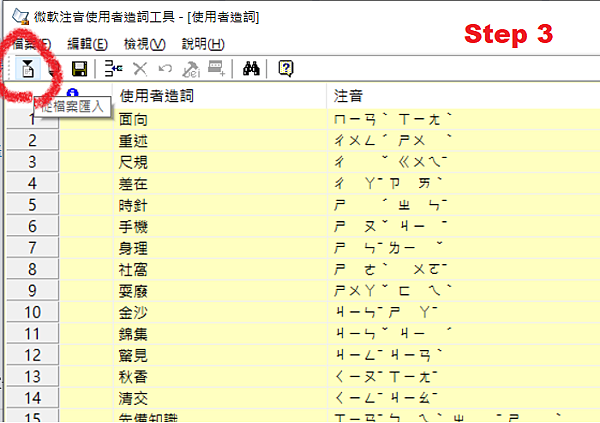
Task: Select row header number 11
Action: pos(33,333)
